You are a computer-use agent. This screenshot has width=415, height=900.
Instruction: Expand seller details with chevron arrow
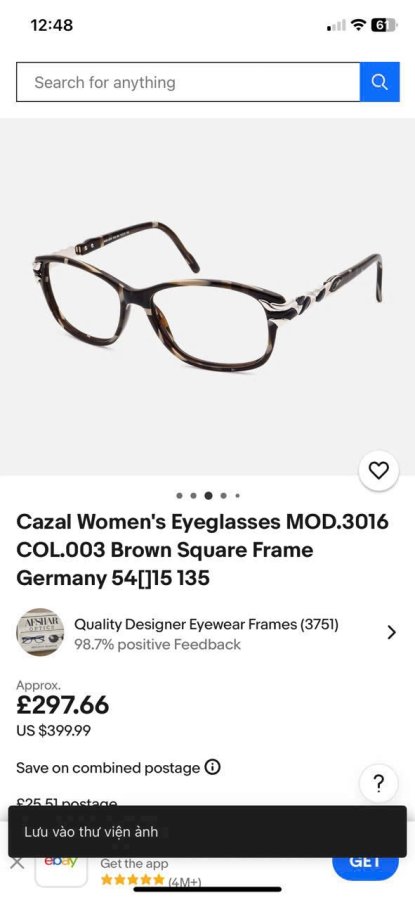point(391,633)
